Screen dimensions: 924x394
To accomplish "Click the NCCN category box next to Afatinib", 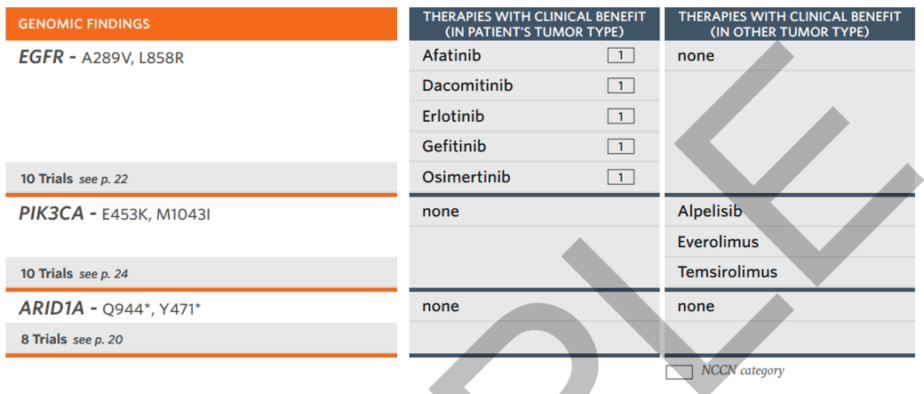I will 621,56.
